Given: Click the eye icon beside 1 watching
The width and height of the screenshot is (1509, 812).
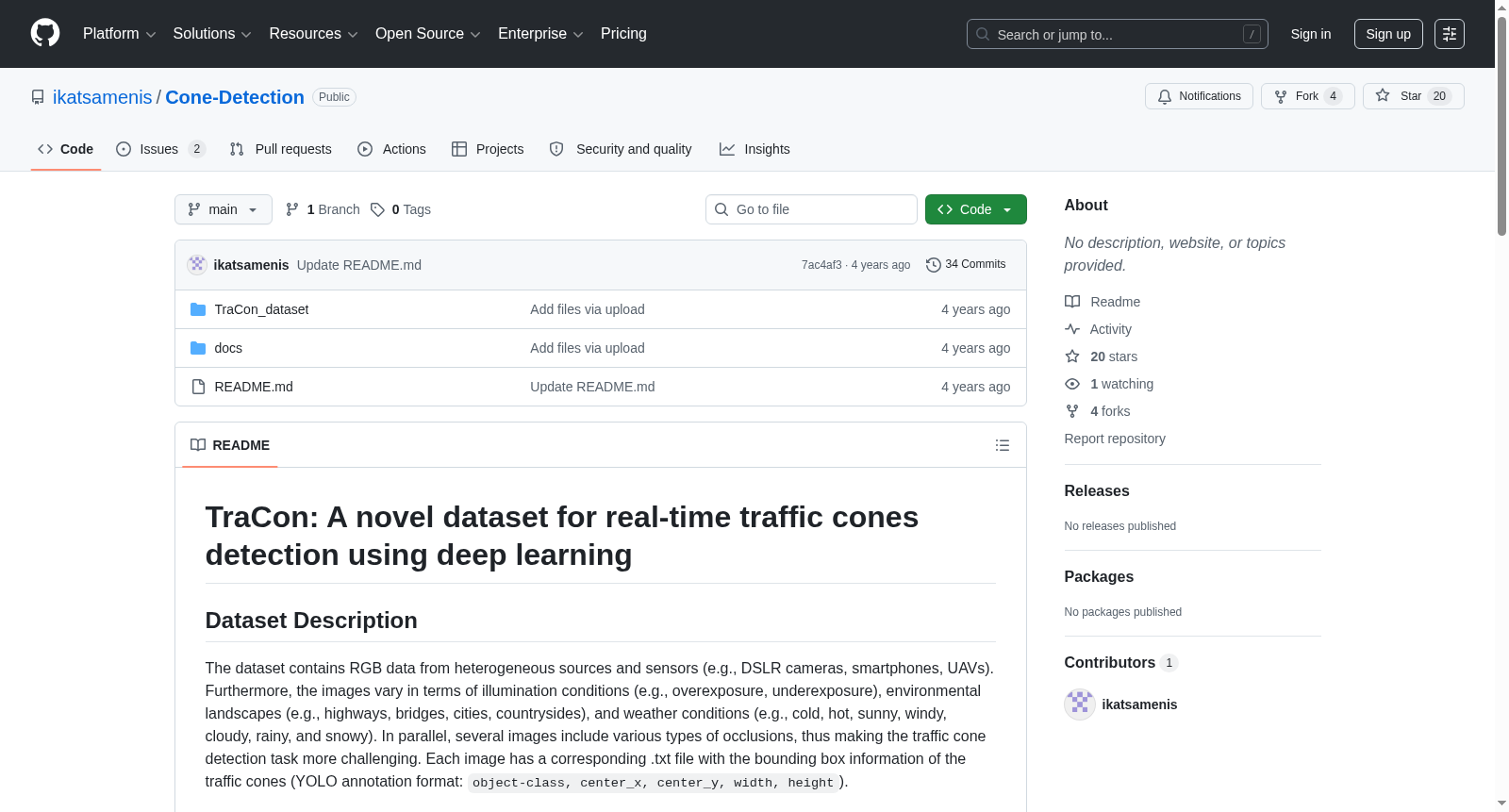Looking at the screenshot, I should (x=1072, y=384).
